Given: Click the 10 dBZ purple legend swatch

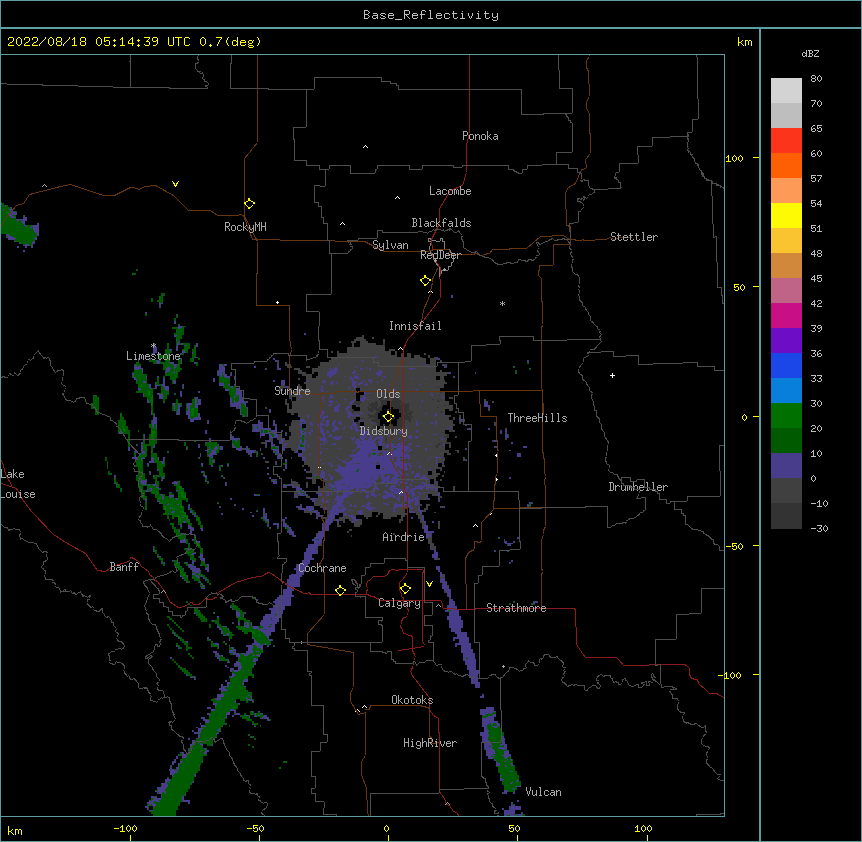Looking at the screenshot, I should 786,466.
